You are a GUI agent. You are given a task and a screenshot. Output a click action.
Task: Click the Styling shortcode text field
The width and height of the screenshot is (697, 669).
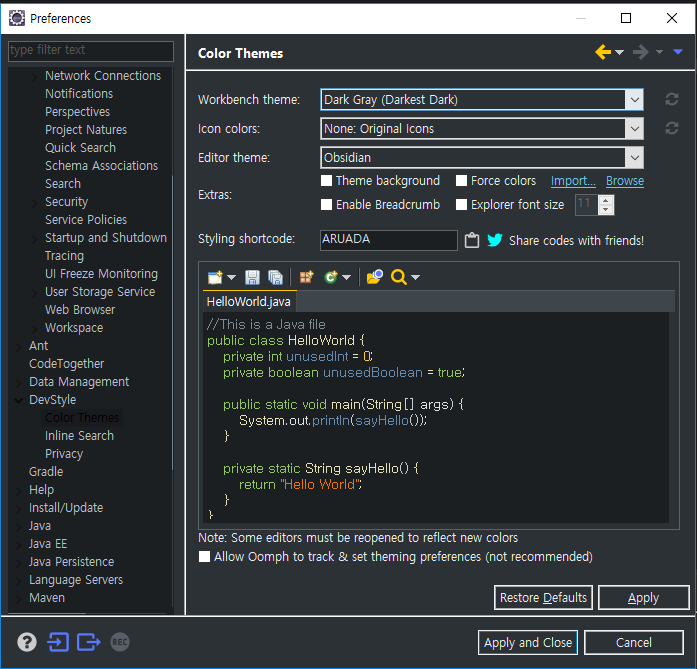pyautogui.click(x=389, y=240)
